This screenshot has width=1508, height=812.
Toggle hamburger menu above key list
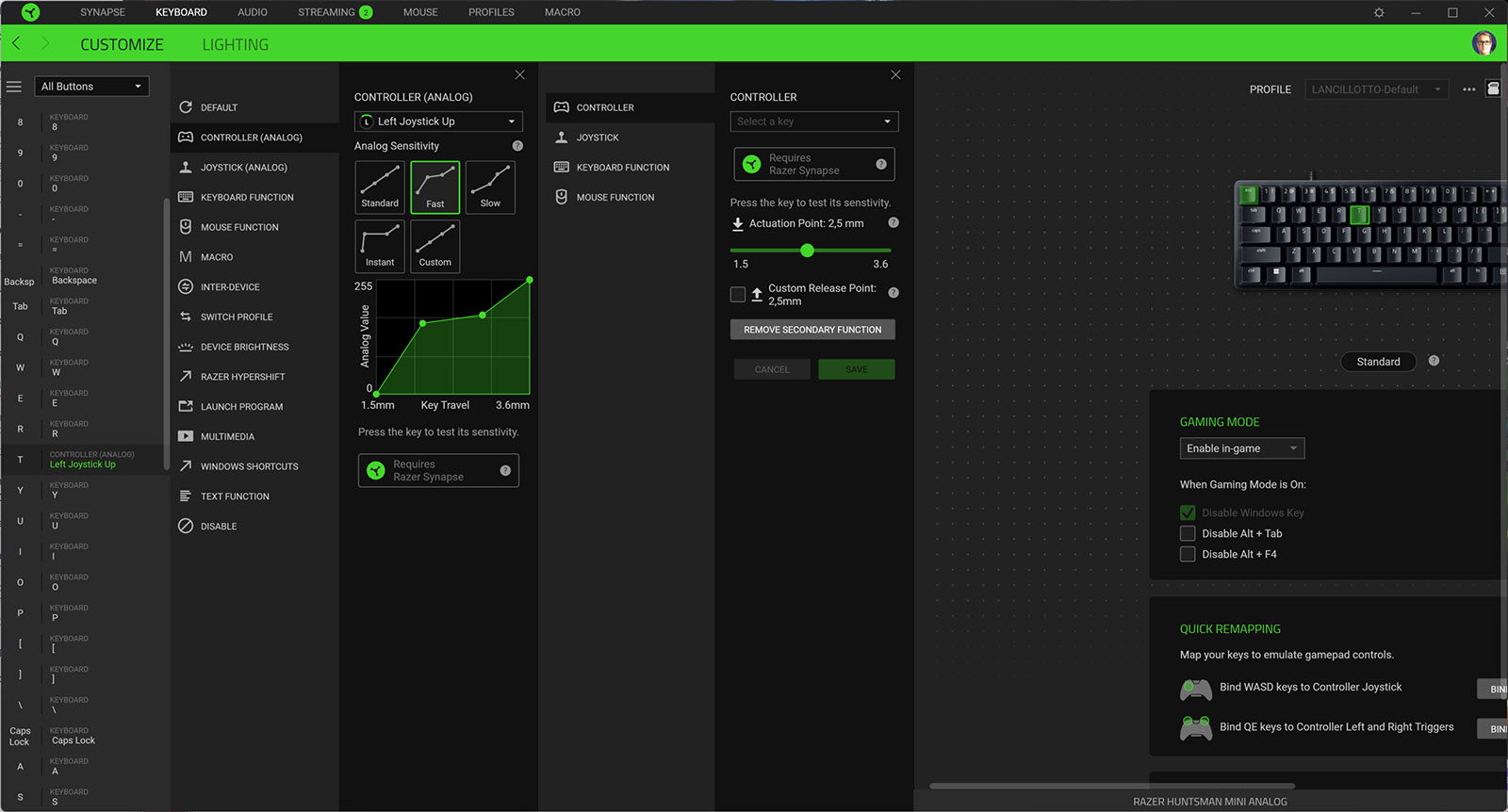14,87
